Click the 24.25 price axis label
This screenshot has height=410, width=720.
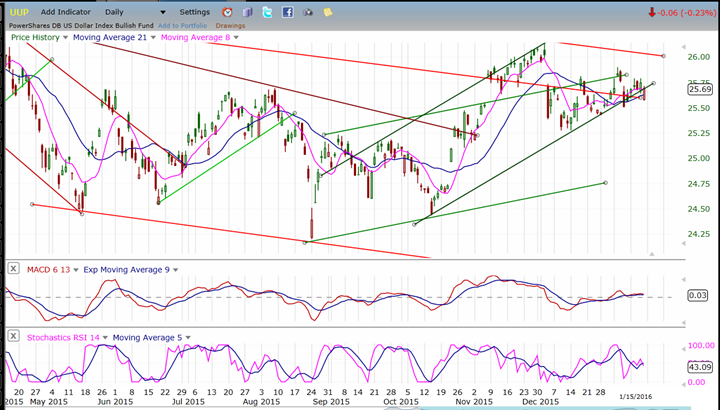coord(698,234)
